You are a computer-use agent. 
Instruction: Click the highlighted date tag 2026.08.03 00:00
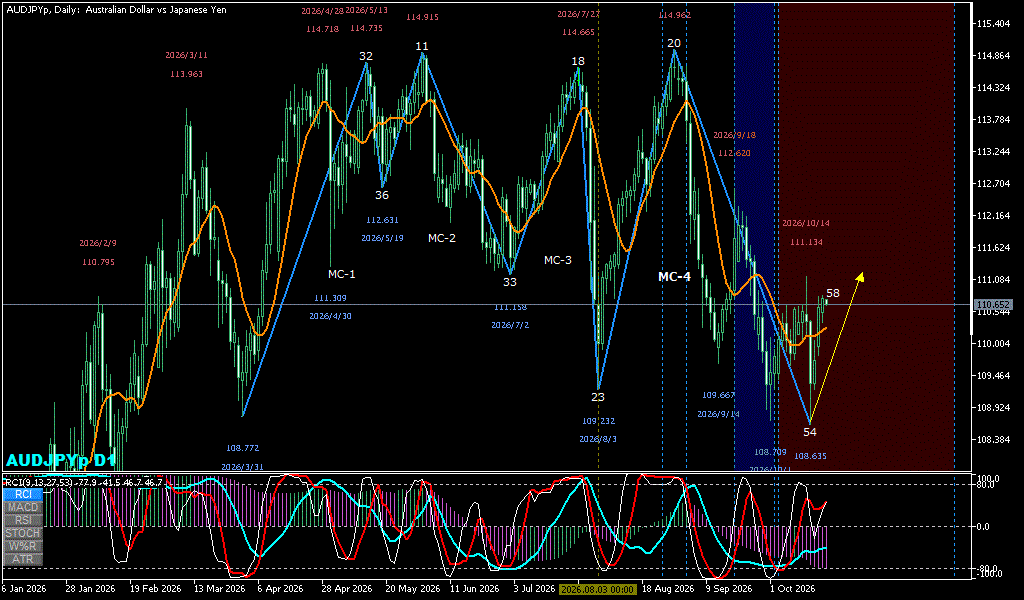[598, 589]
